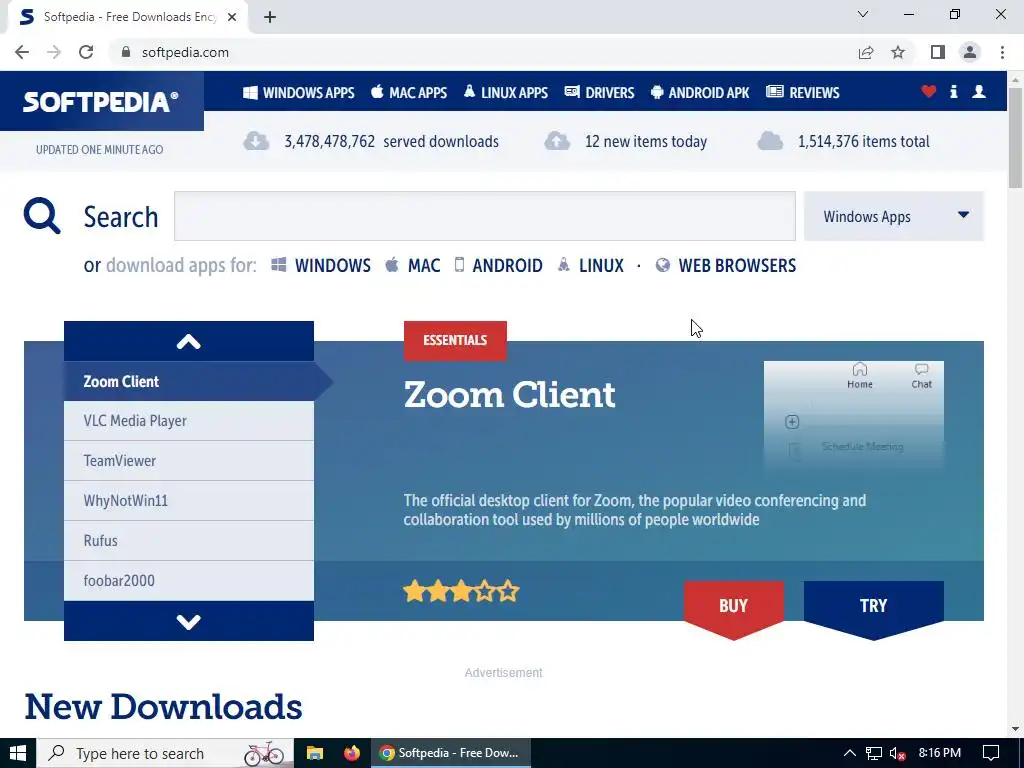Open the Mac Apps menu

click(409, 93)
